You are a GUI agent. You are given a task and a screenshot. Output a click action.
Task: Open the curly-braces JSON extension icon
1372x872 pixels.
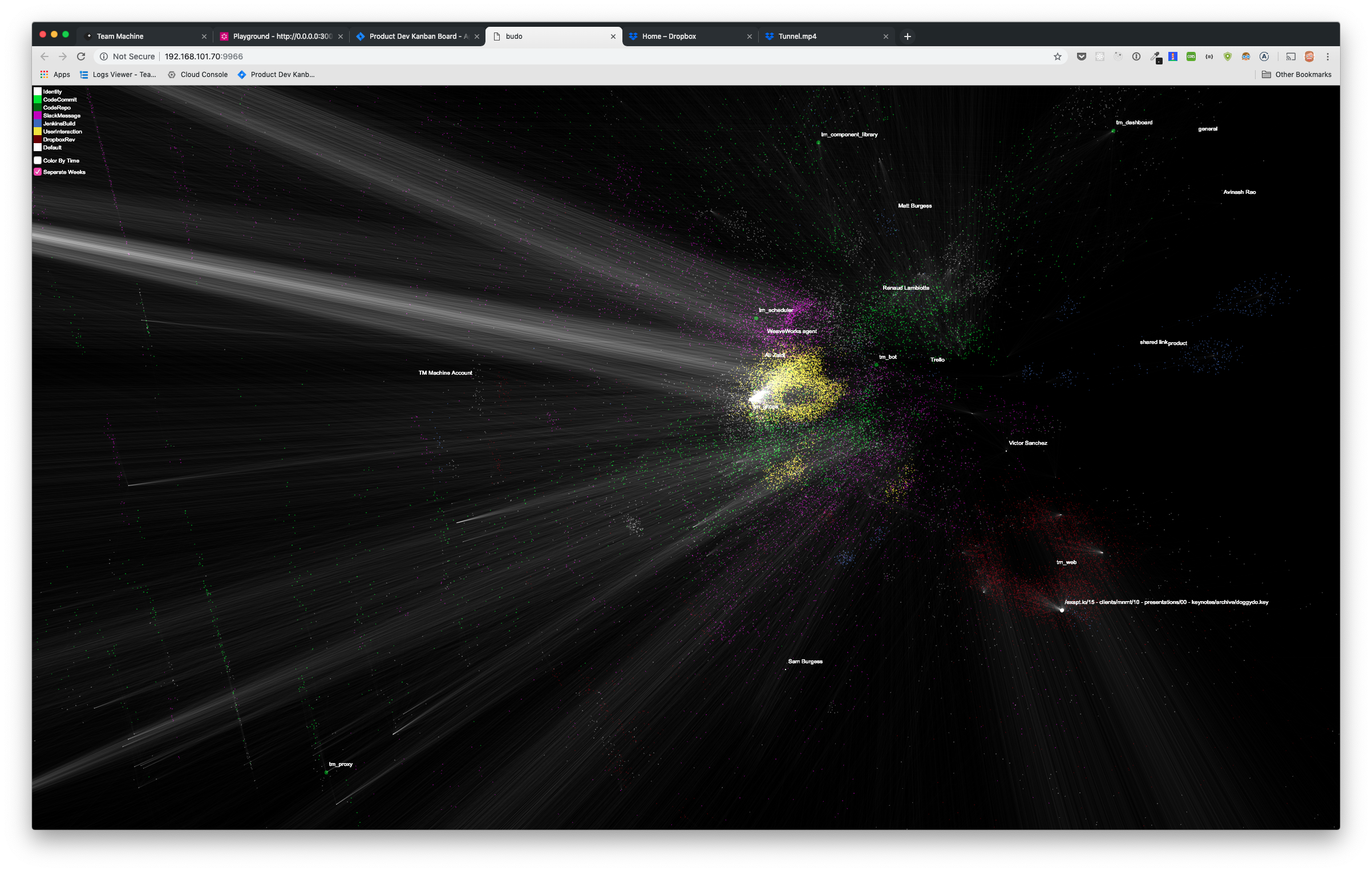(1209, 56)
